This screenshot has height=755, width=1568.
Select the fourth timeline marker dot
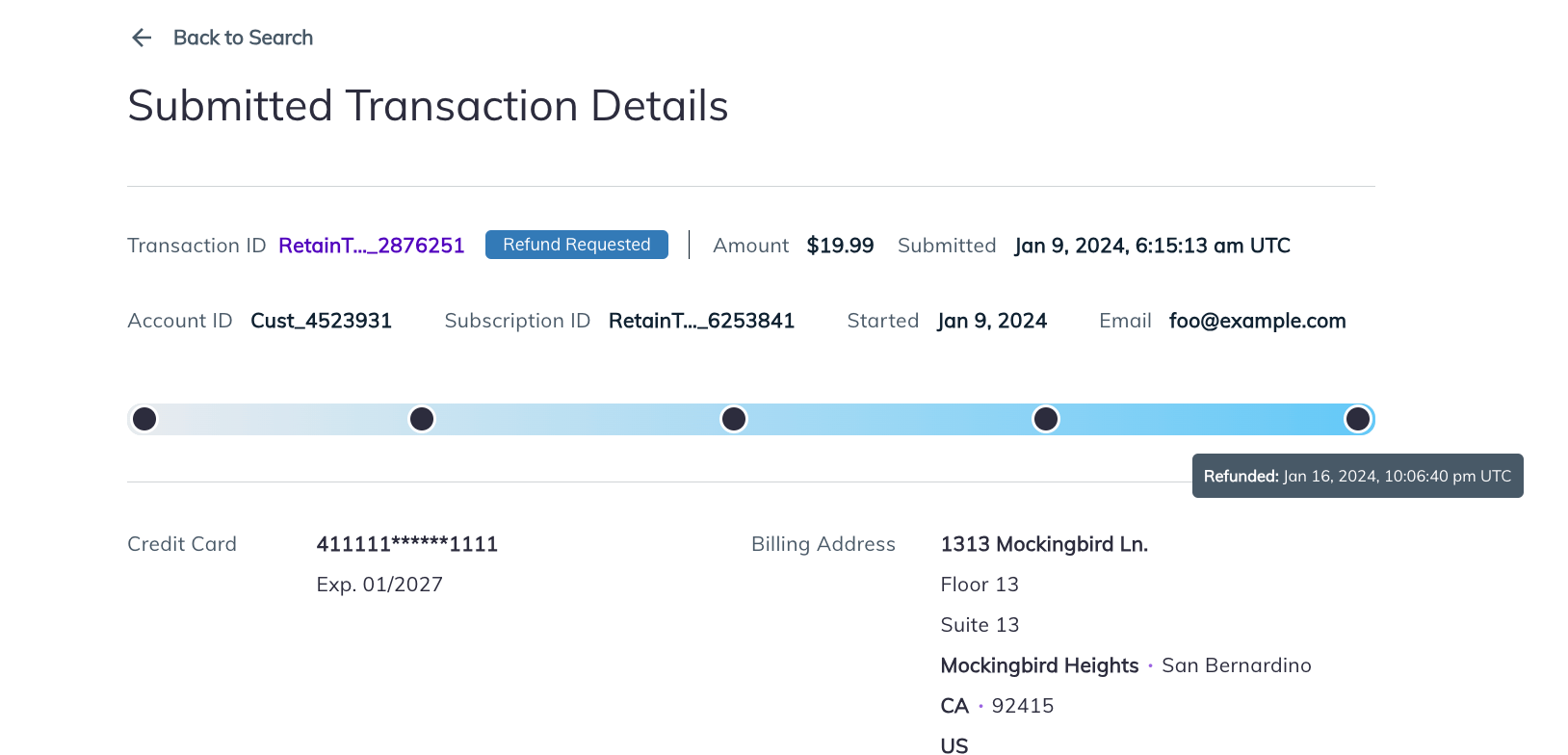(x=1046, y=419)
